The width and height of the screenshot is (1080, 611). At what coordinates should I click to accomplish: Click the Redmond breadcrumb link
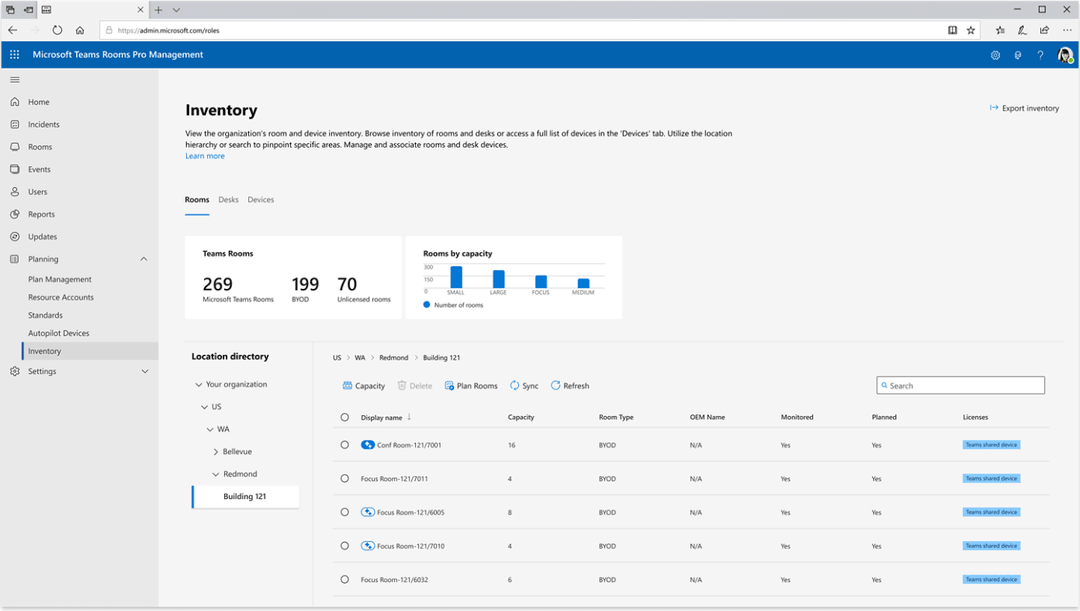tap(393, 358)
